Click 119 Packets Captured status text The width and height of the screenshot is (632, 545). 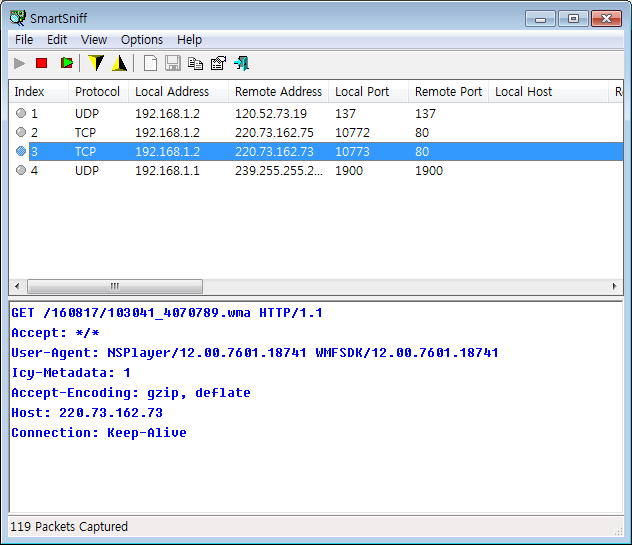pos(69,526)
